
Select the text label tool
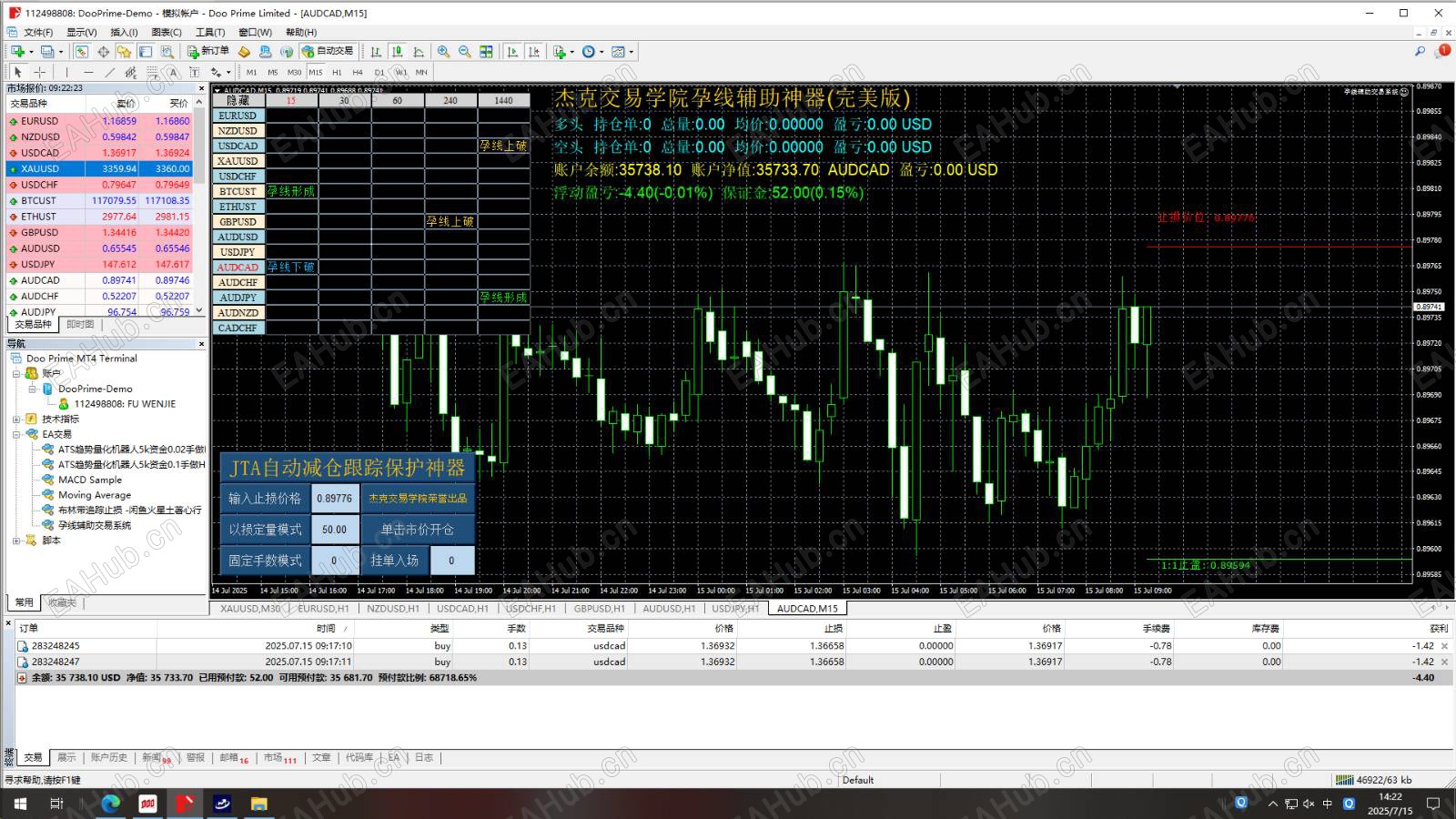194,72
